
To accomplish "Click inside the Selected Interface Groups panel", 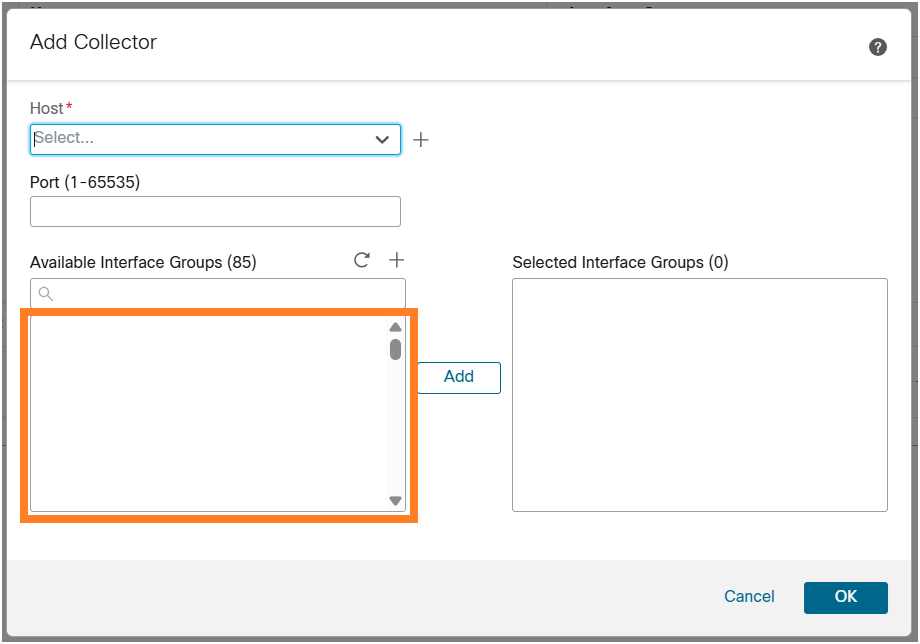I will coord(699,393).
